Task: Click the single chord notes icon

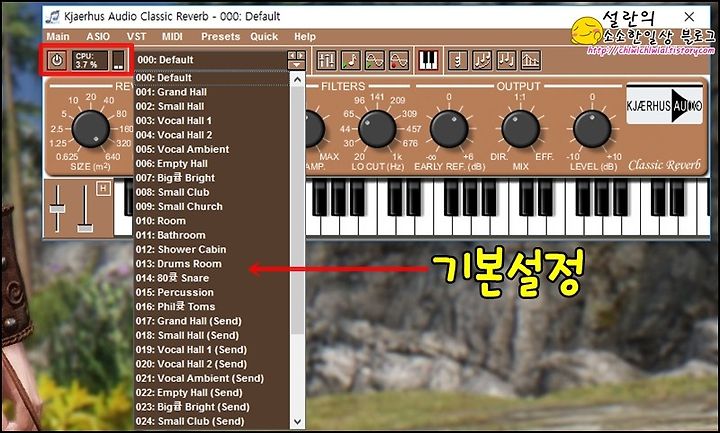Action: coord(458,60)
